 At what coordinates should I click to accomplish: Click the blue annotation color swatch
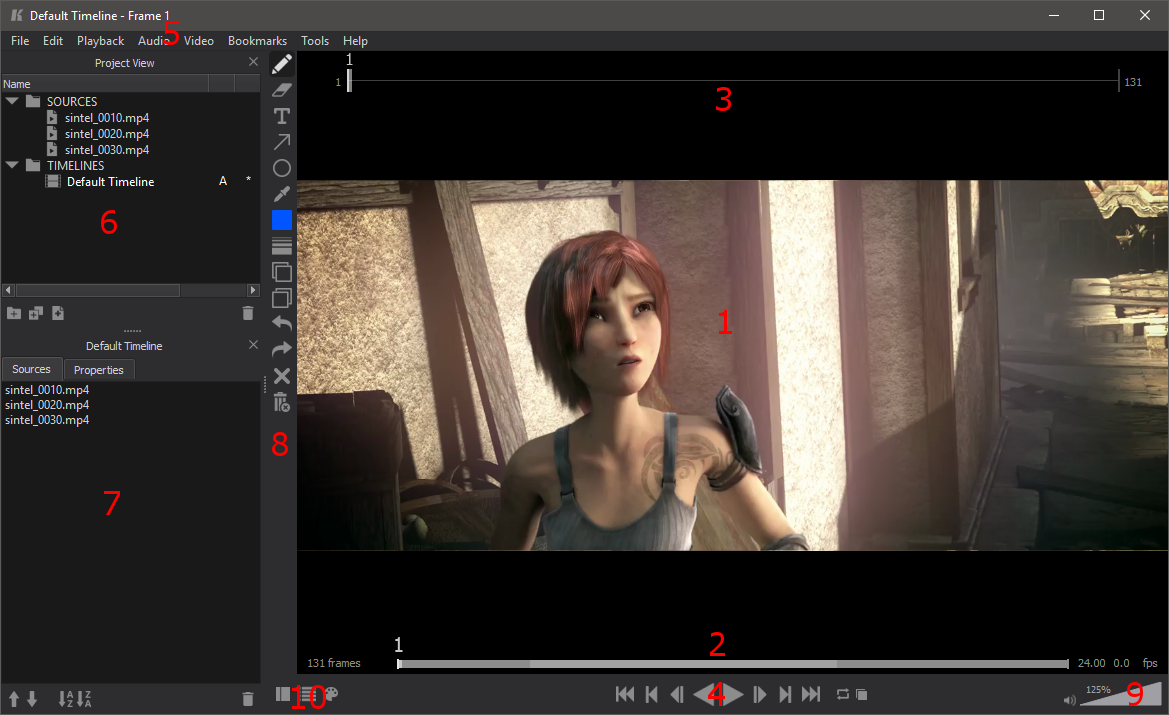tap(282, 220)
